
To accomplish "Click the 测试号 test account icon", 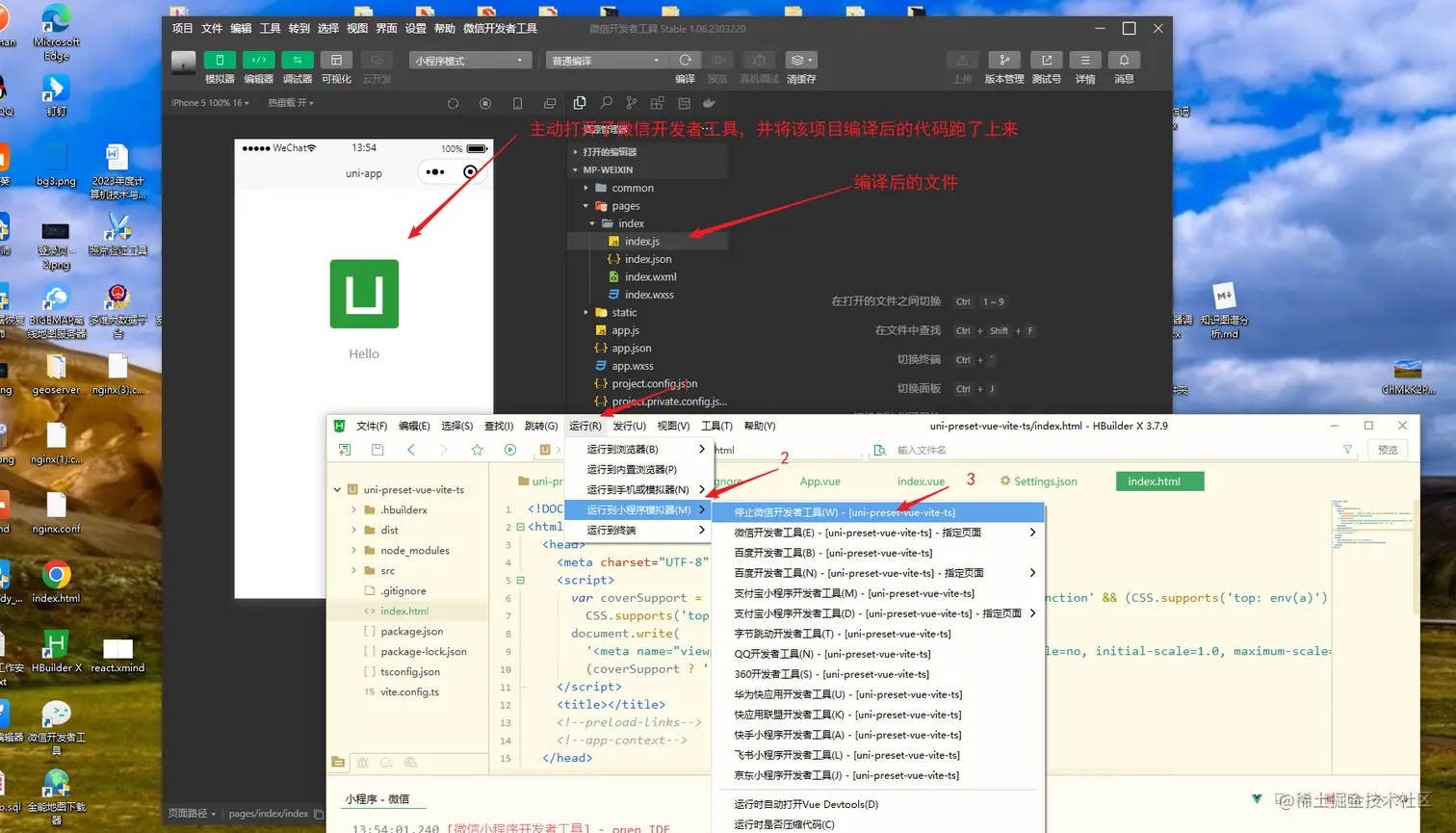I will pos(1047,60).
